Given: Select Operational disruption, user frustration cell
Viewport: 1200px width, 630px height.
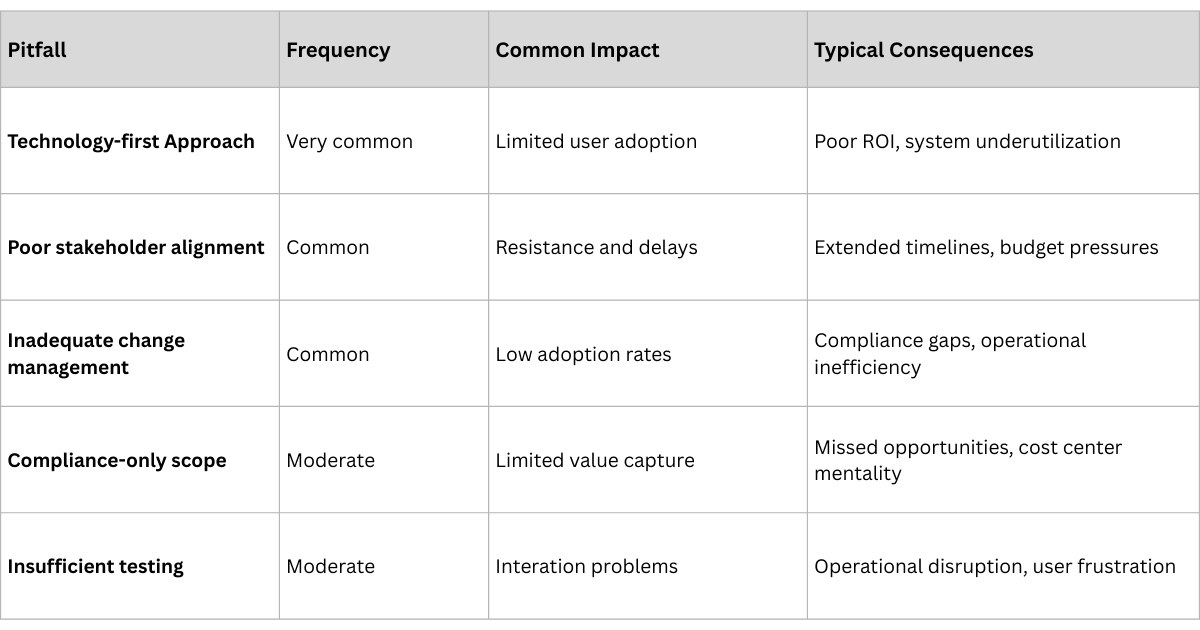Looking at the screenshot, I should click(994, 566).
